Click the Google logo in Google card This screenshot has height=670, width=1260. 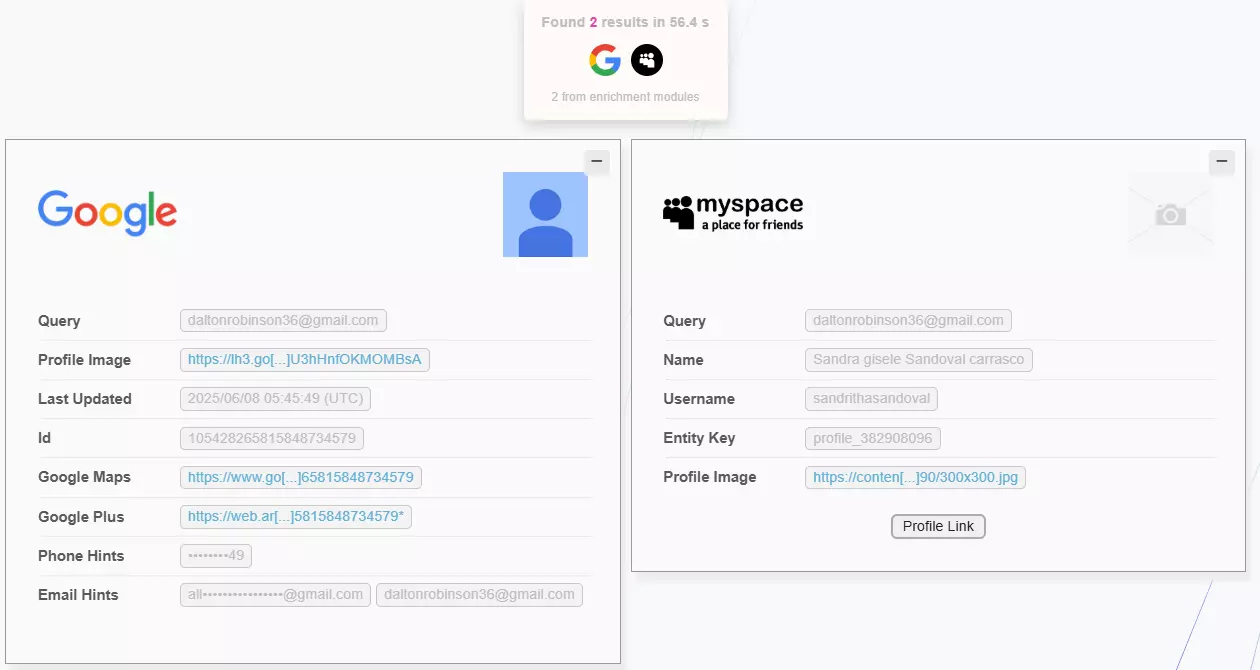pyautogui.click(x=108, y=213)
